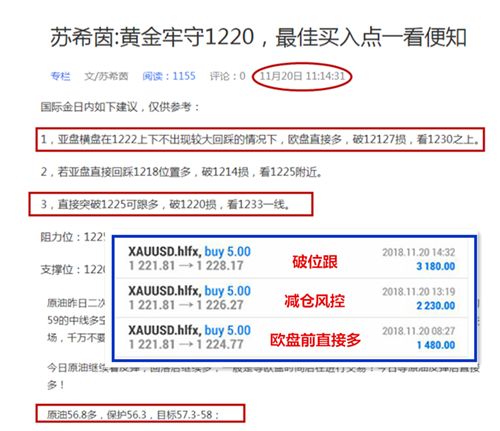
Task: Click the line 国际金日内如下建议，仅供参考
Action: click(x=120, y=107)
